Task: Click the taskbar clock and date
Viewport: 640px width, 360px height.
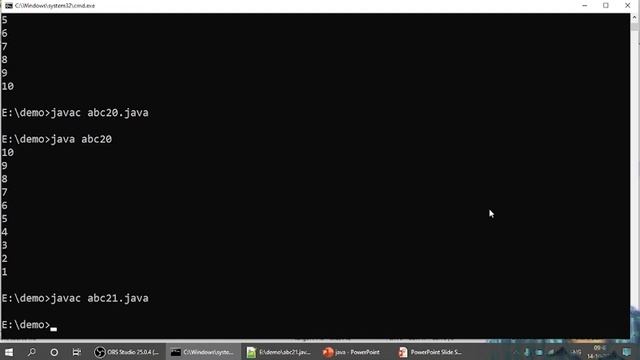Action: tap(598, 352)
